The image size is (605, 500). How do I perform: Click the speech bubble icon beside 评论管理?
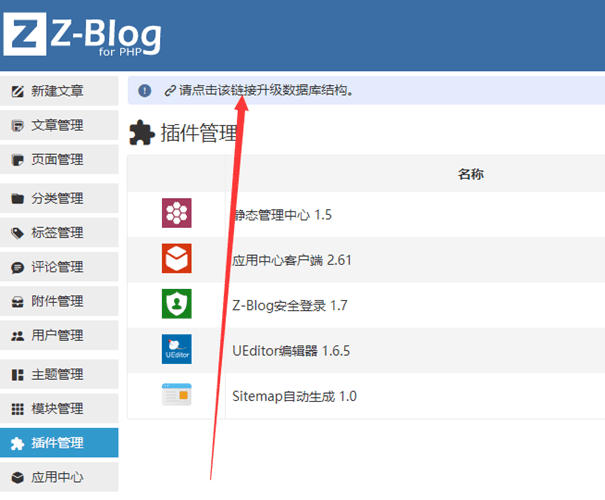pyautogui.click(x=17, y=267)
